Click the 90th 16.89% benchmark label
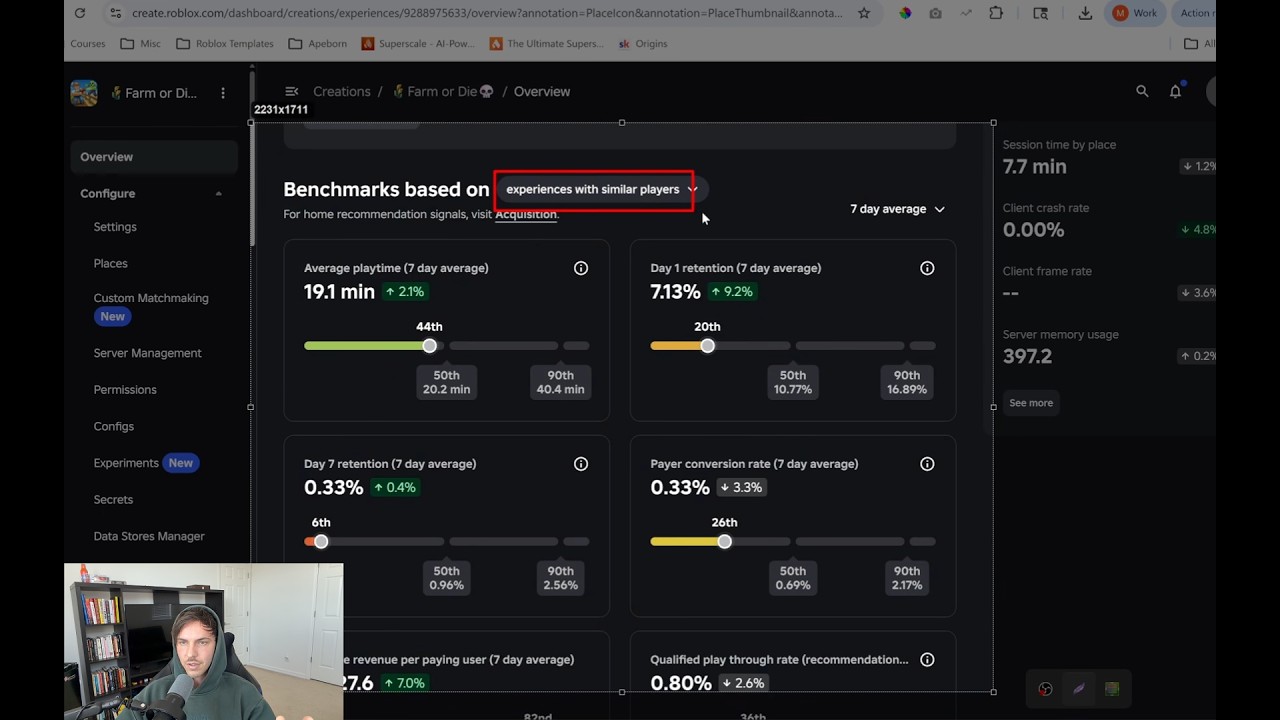The height and width of the screenshot is (720, 1280). pyautogui.click(x=907, y=382)
